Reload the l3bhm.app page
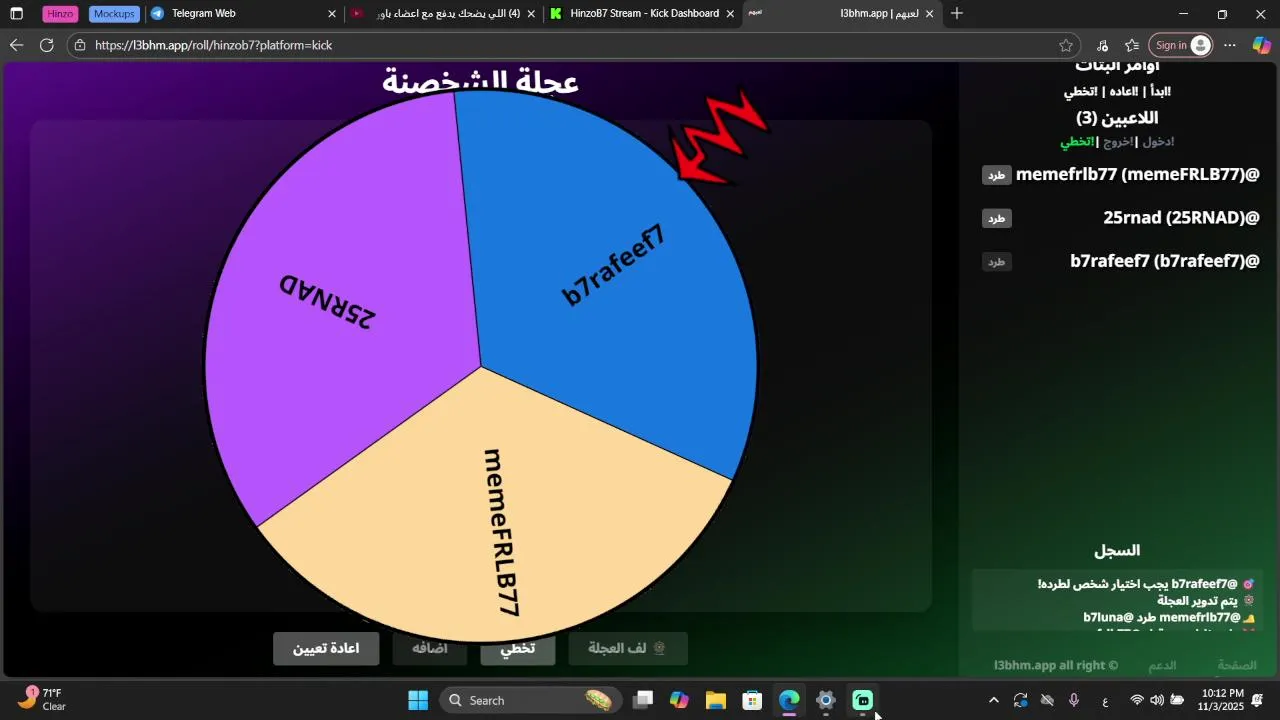Viewport: 1280px width, 720px height. click(46, 45)
